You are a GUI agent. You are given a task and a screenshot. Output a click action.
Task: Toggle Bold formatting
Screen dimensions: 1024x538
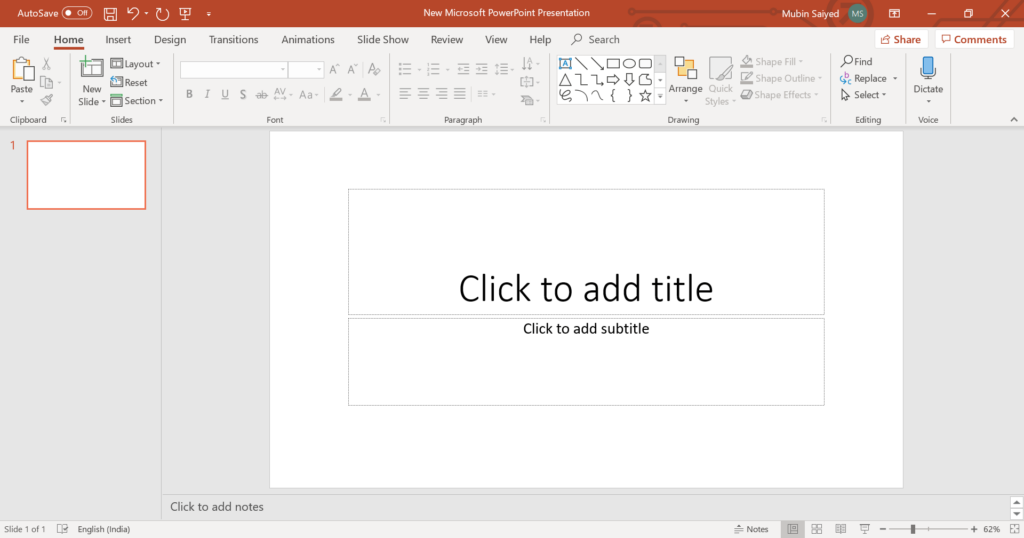pyautogui.click(x=189, y=95)
